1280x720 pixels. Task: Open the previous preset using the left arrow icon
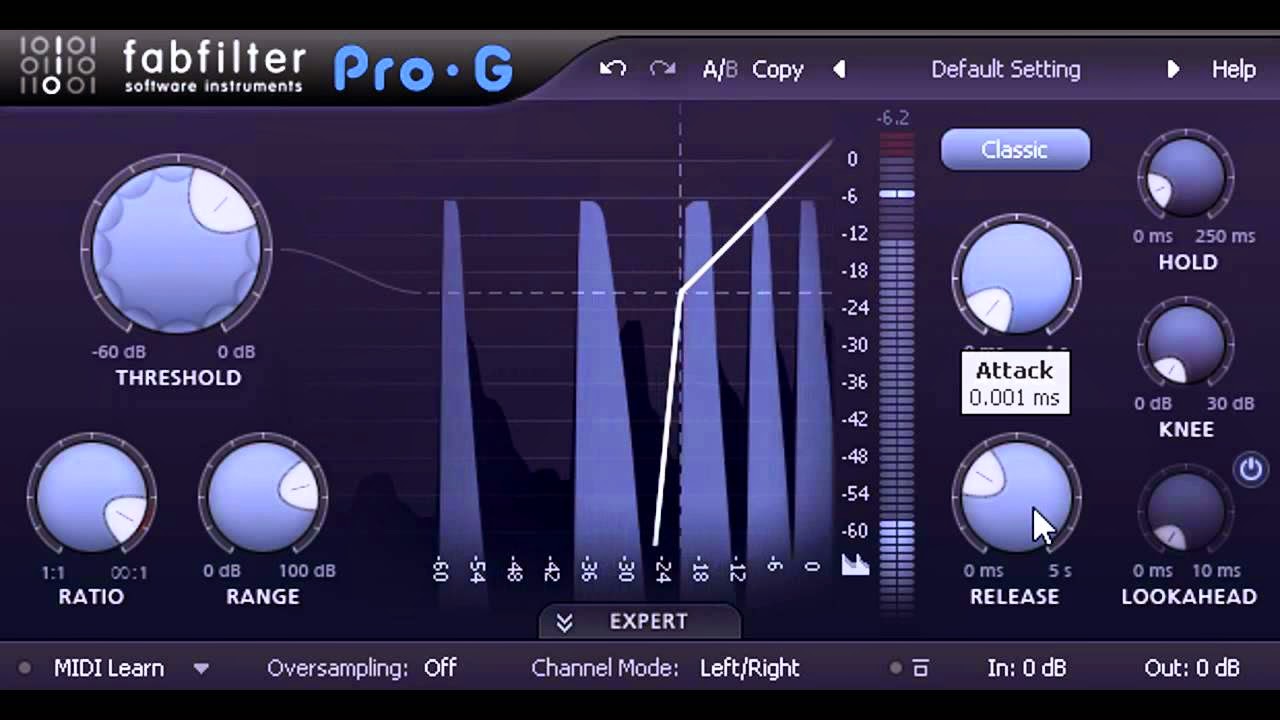[x=839, y=69]
